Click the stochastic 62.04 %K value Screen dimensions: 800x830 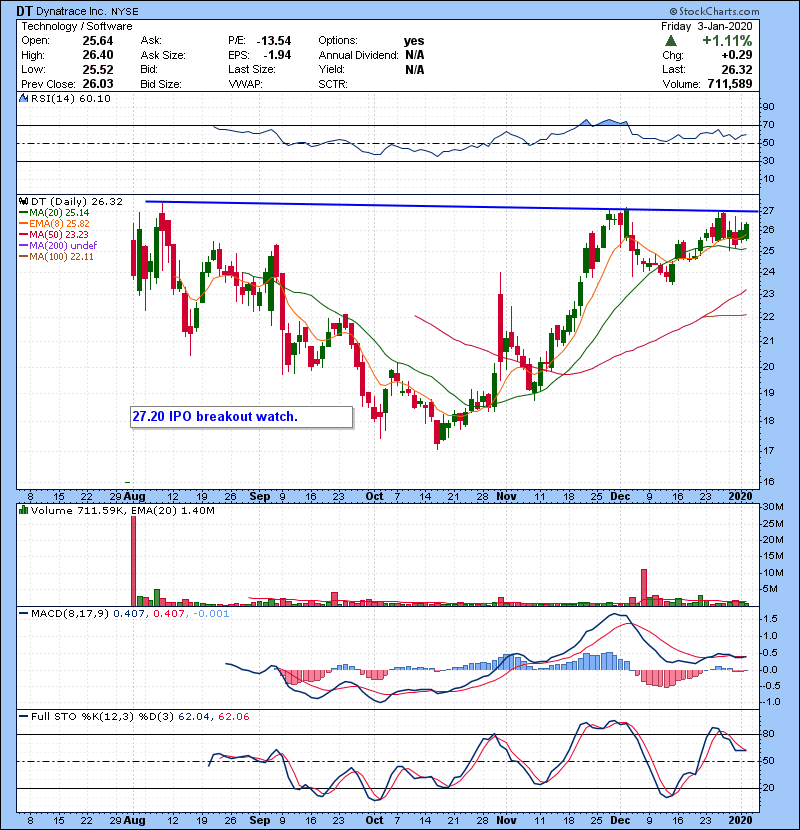pyautogui.click(x=193, y=717)
